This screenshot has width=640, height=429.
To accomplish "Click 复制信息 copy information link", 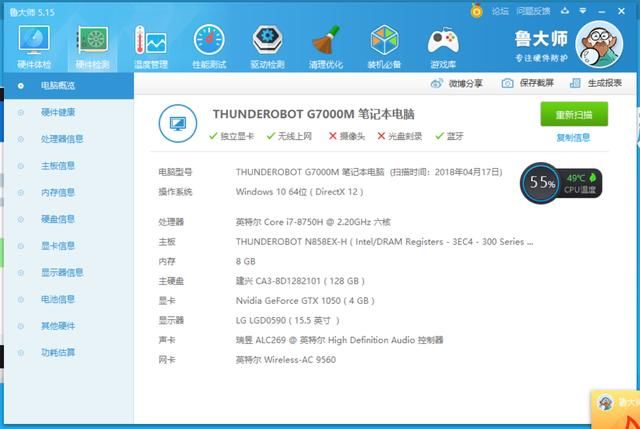I will click(x=573, y=138).
